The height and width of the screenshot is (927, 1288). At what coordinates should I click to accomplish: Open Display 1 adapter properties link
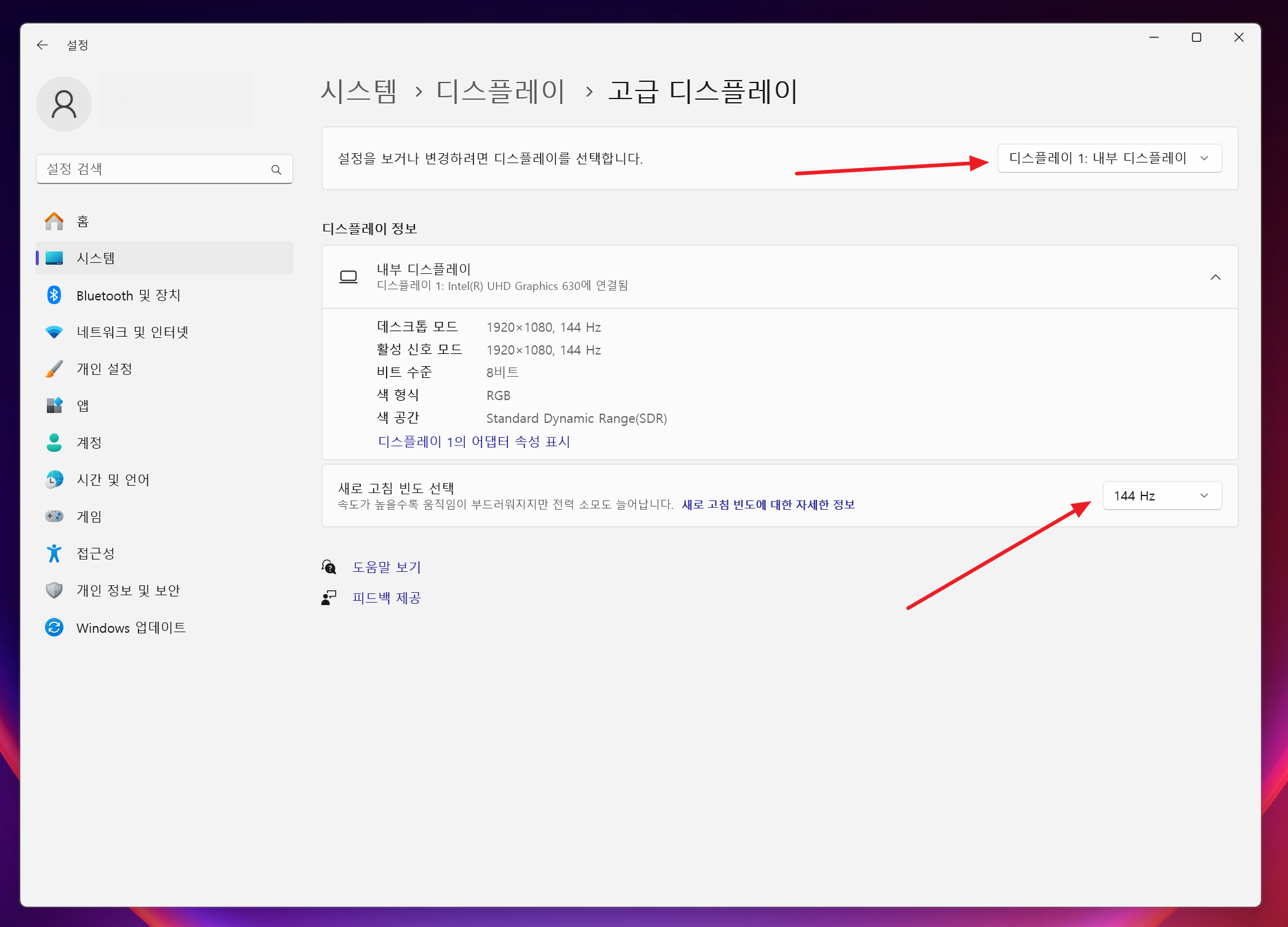click(x=473, y=441)
